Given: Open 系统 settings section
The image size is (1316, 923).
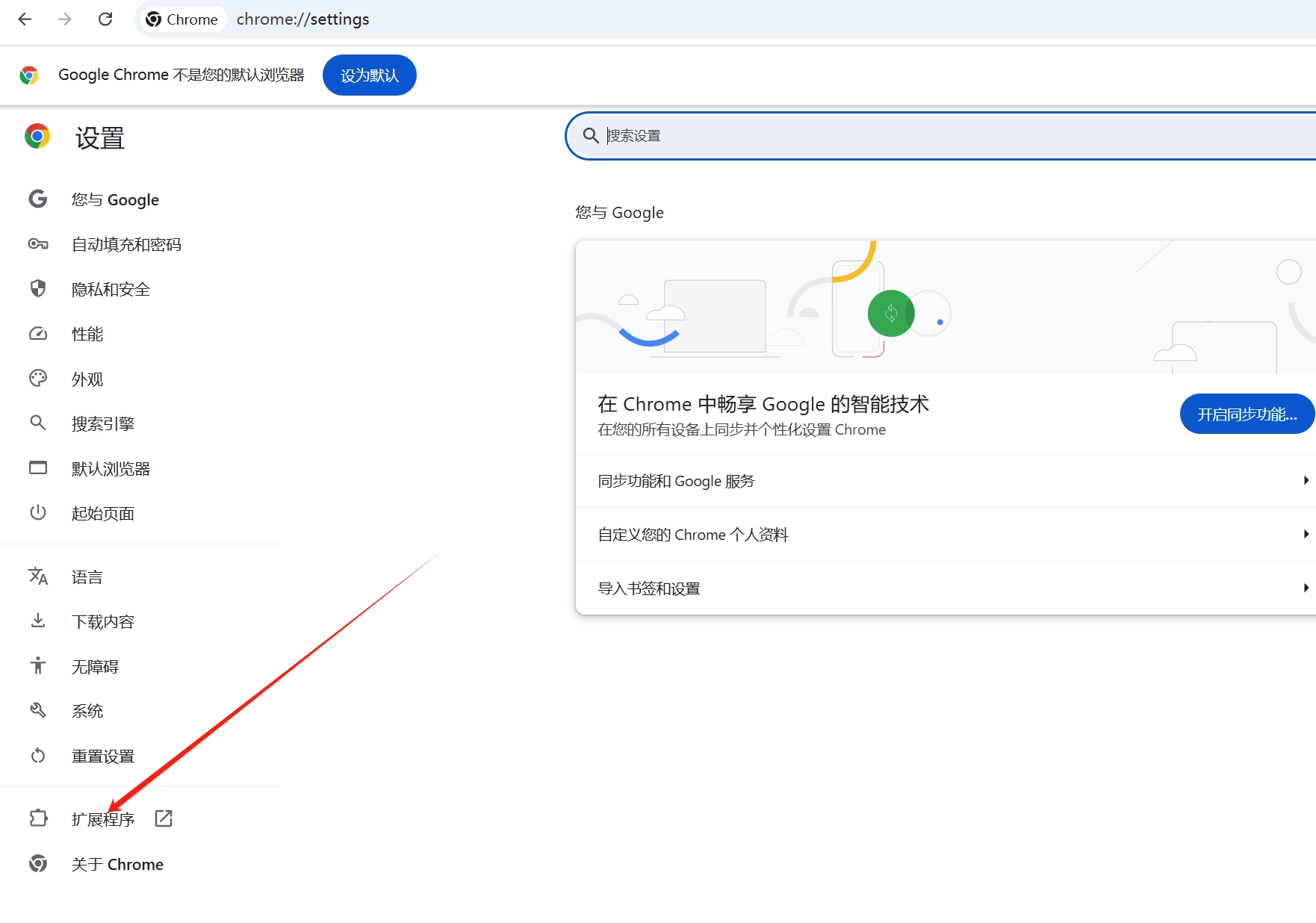Looking at the screenshot, I should click(87, 712).
